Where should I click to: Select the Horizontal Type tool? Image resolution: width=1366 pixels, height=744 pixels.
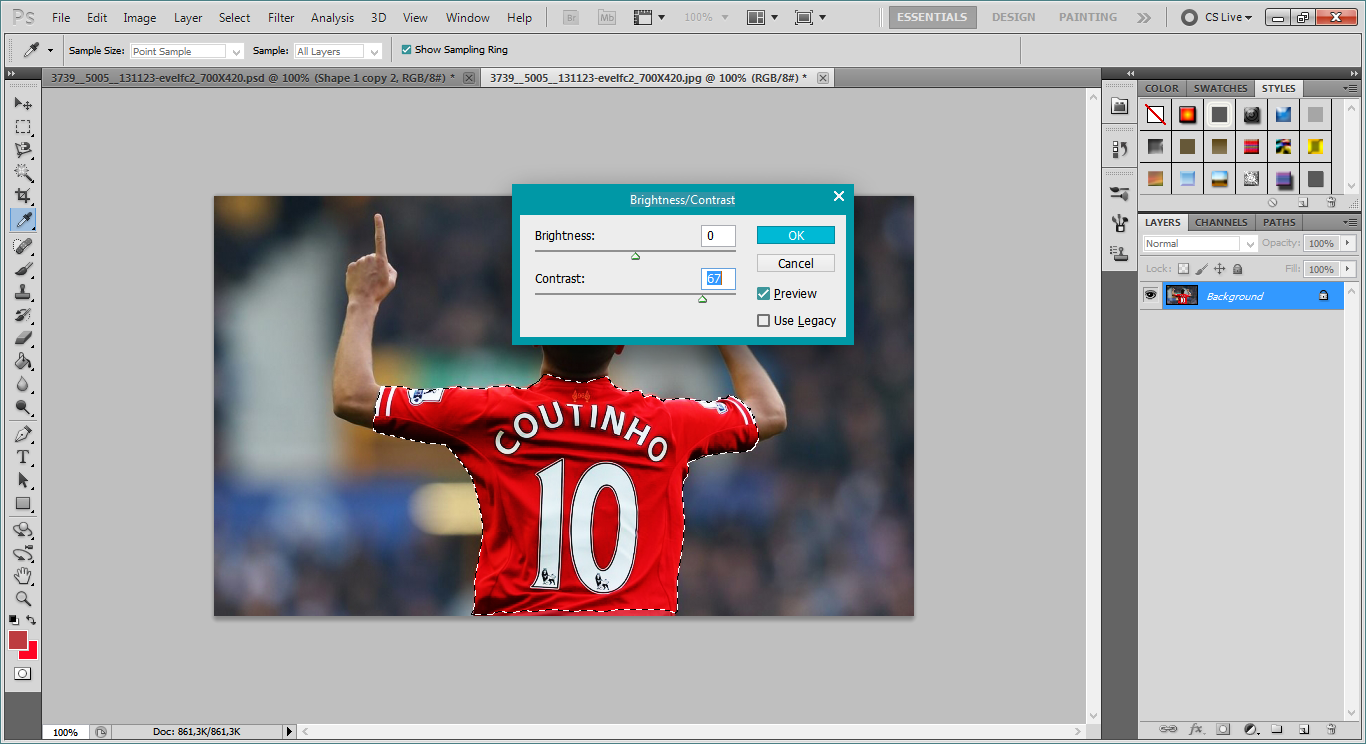(x=23, y=457)
